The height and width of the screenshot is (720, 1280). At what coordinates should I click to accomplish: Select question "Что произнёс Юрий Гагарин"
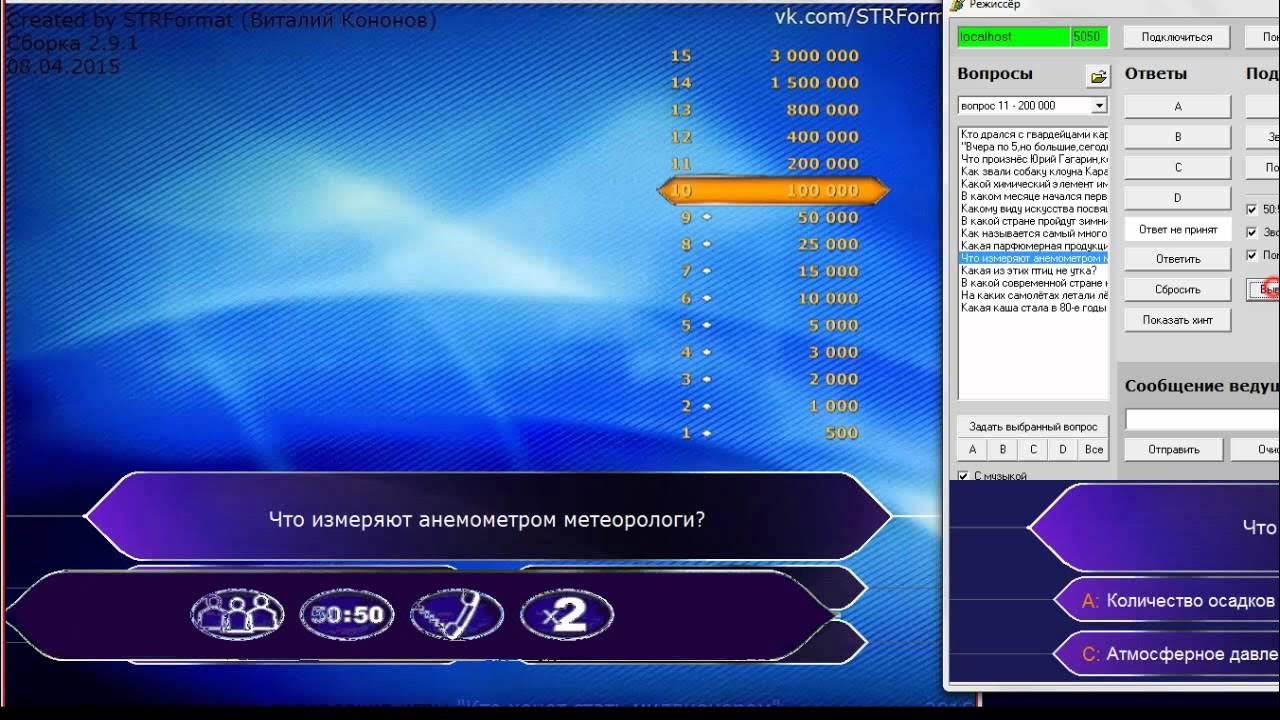(x=1033, y=159)
